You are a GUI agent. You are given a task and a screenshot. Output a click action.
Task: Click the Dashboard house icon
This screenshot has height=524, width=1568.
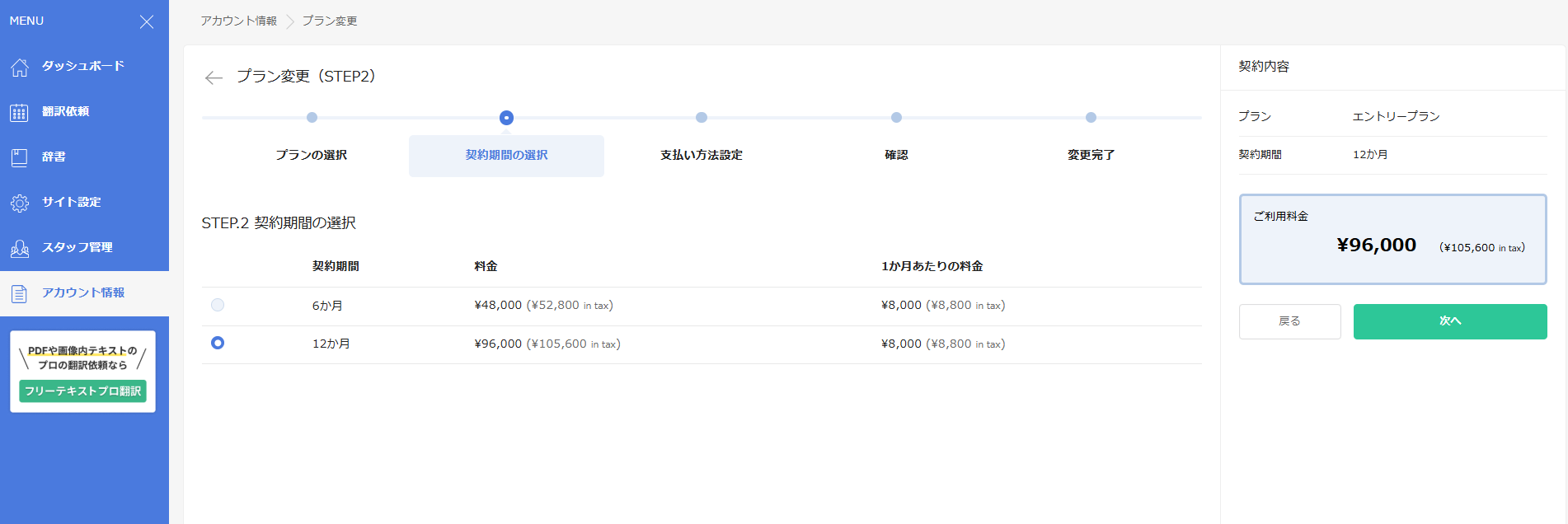(20, 67)
